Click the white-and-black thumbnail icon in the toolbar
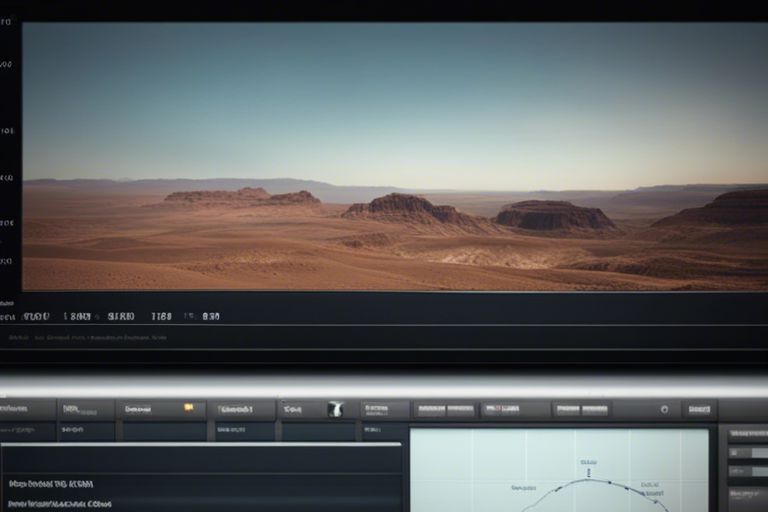Viewport: 768px width, 512px height. tap(336, 409)
